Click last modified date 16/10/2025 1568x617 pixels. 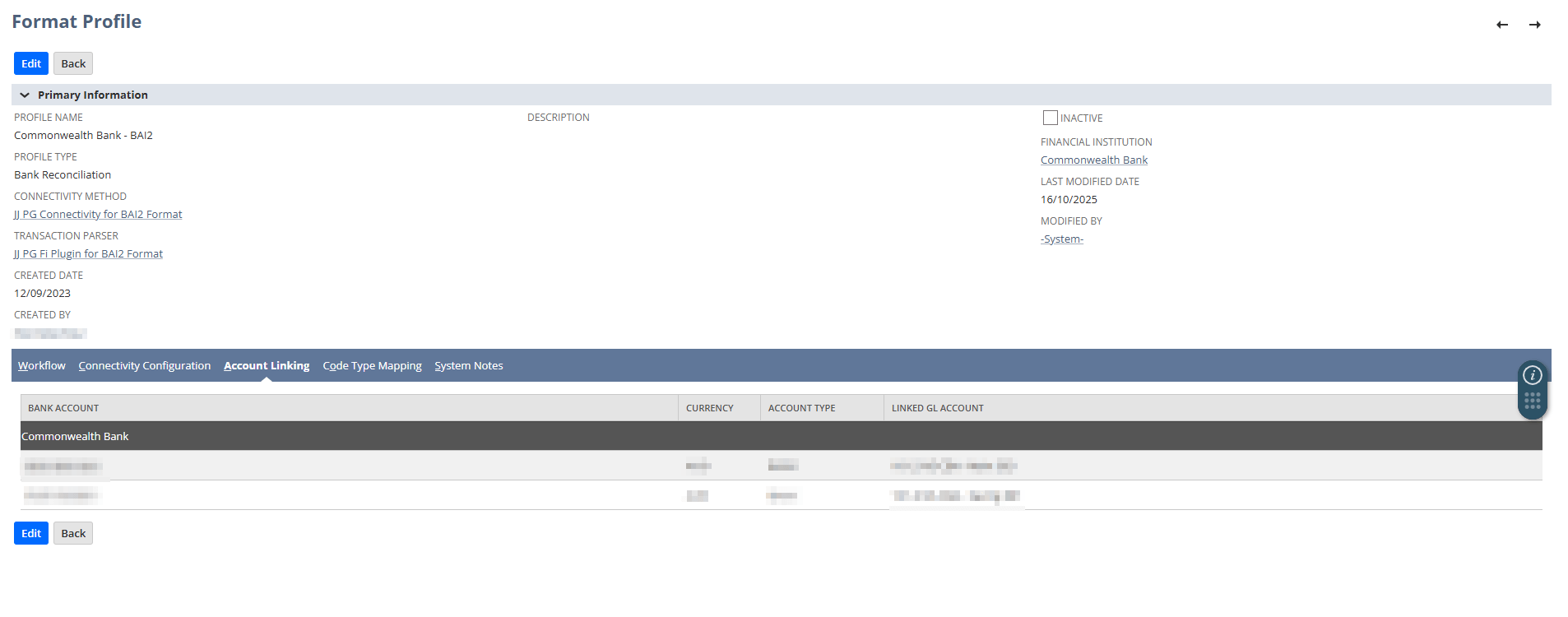[x=1069, y=199]
